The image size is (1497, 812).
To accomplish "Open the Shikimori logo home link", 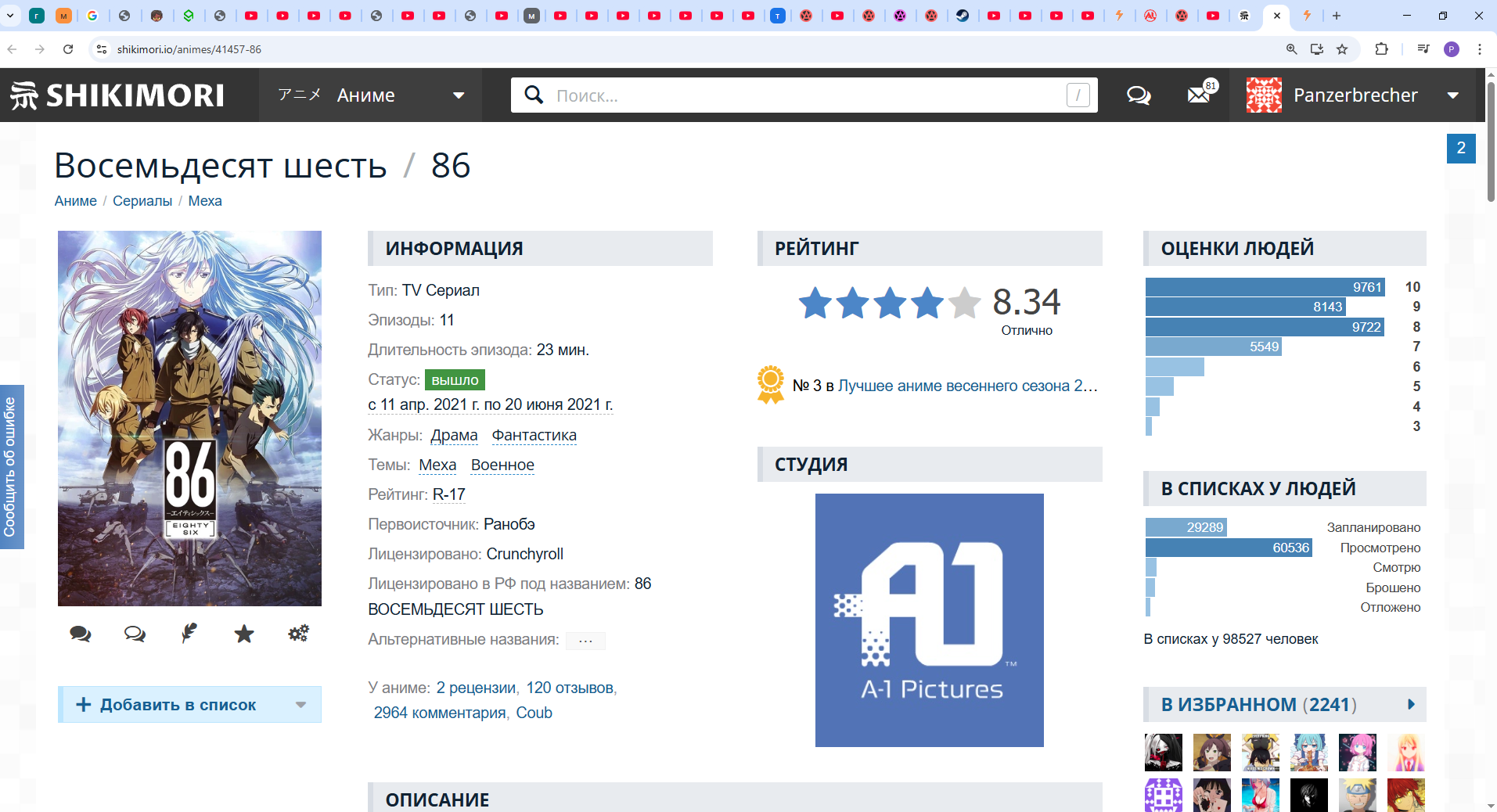I will [117, 95].
